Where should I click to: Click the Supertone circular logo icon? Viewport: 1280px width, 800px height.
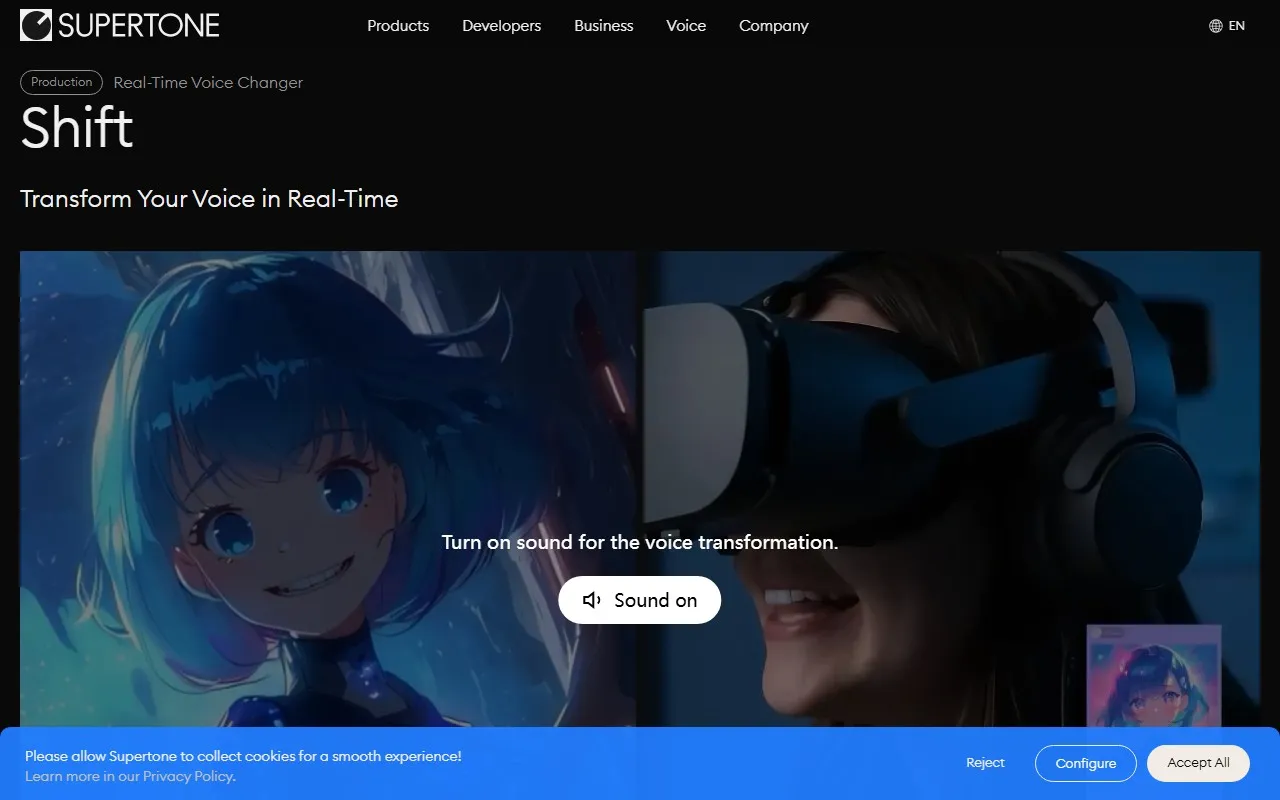point(36,26)
